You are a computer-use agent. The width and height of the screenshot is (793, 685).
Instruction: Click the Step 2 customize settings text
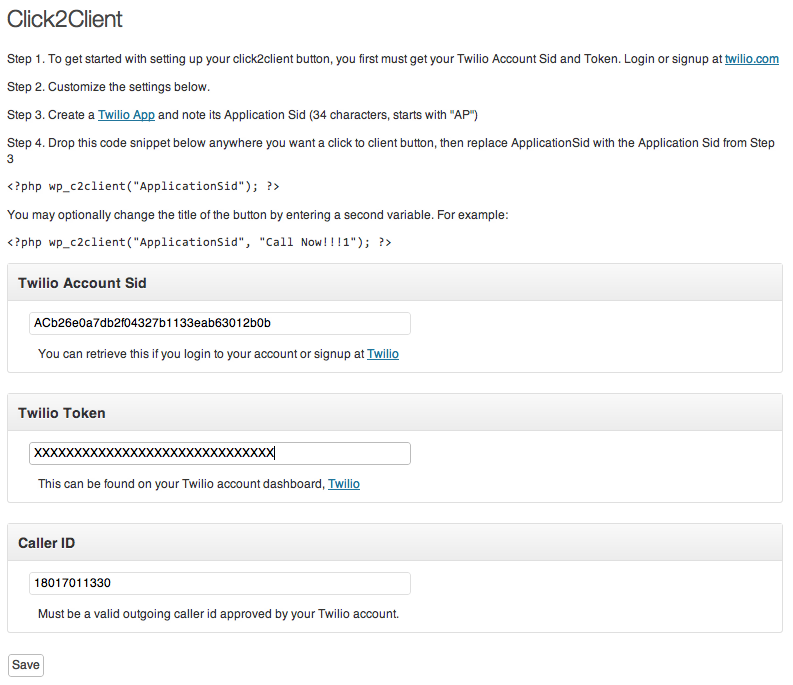click(x=108, y=87)
